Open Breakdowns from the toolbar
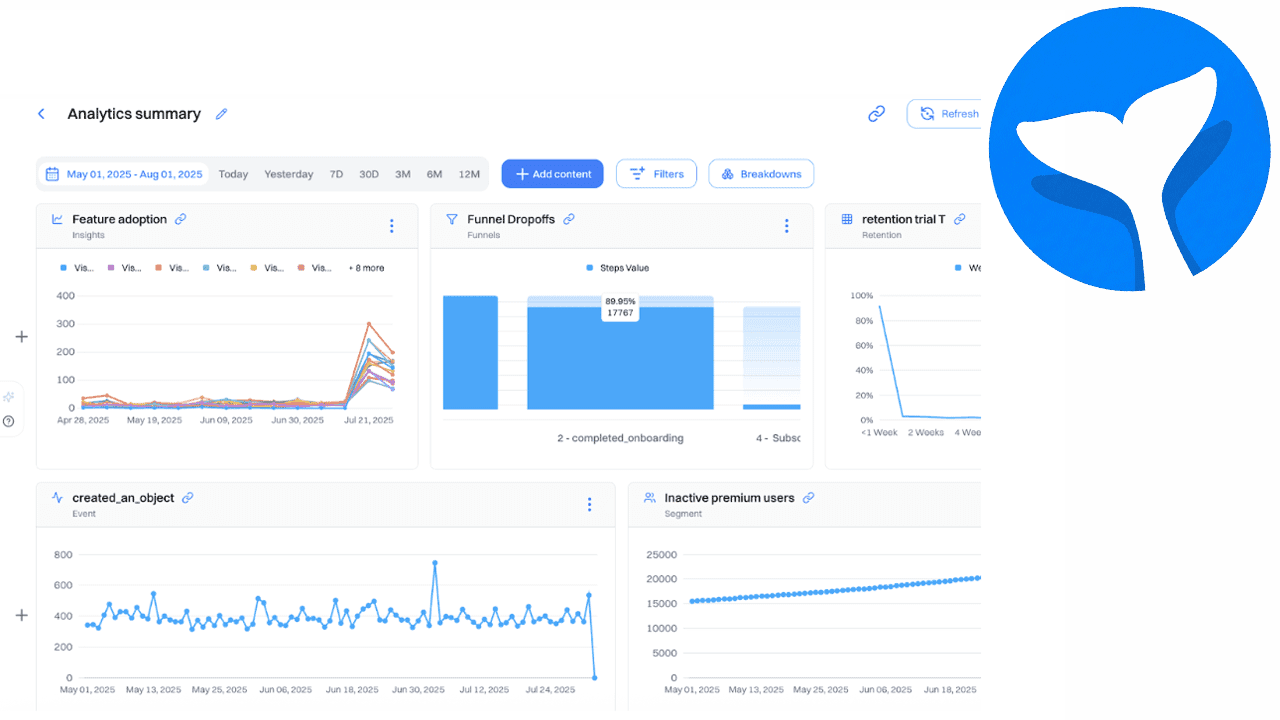 (761, 173)
